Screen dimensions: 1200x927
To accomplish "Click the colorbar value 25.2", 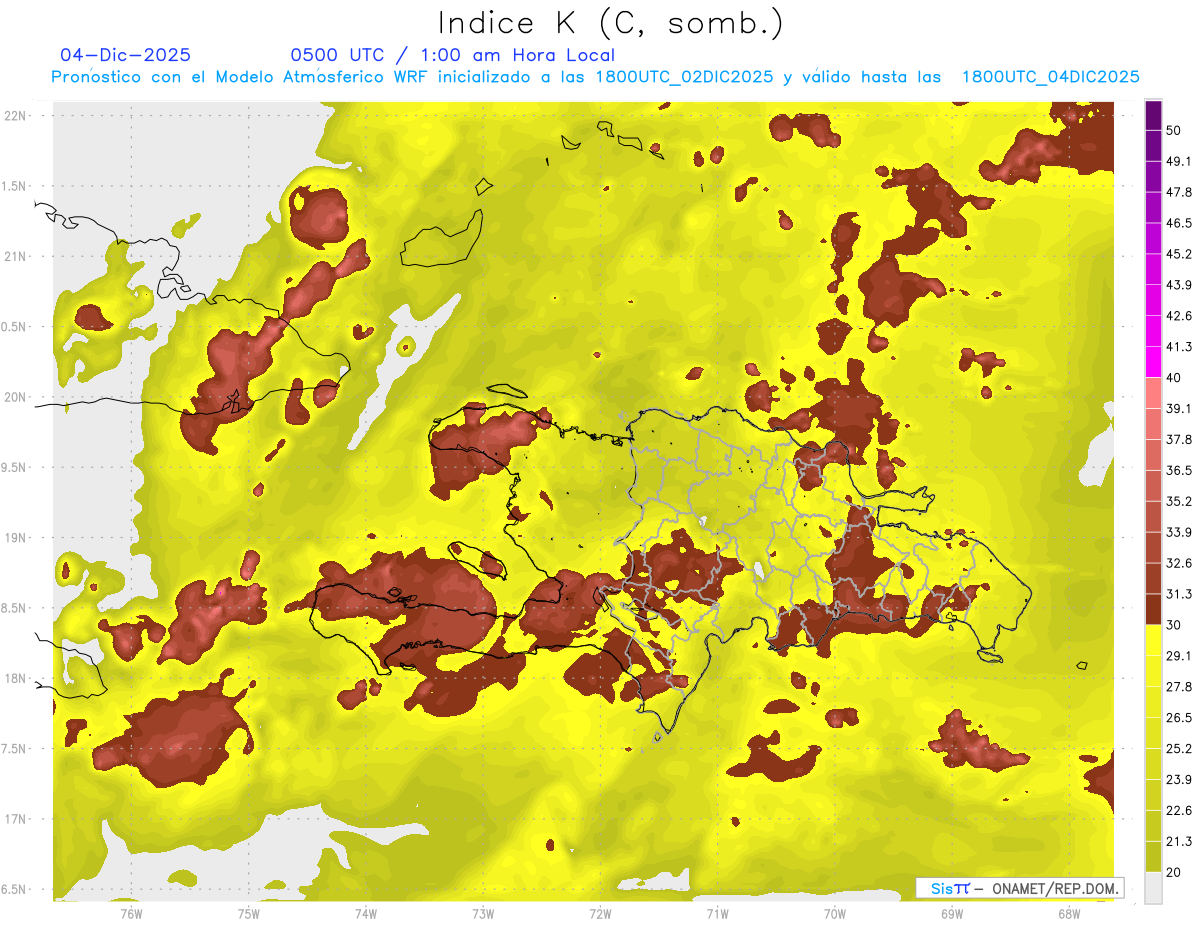I will click(1179, 749).
